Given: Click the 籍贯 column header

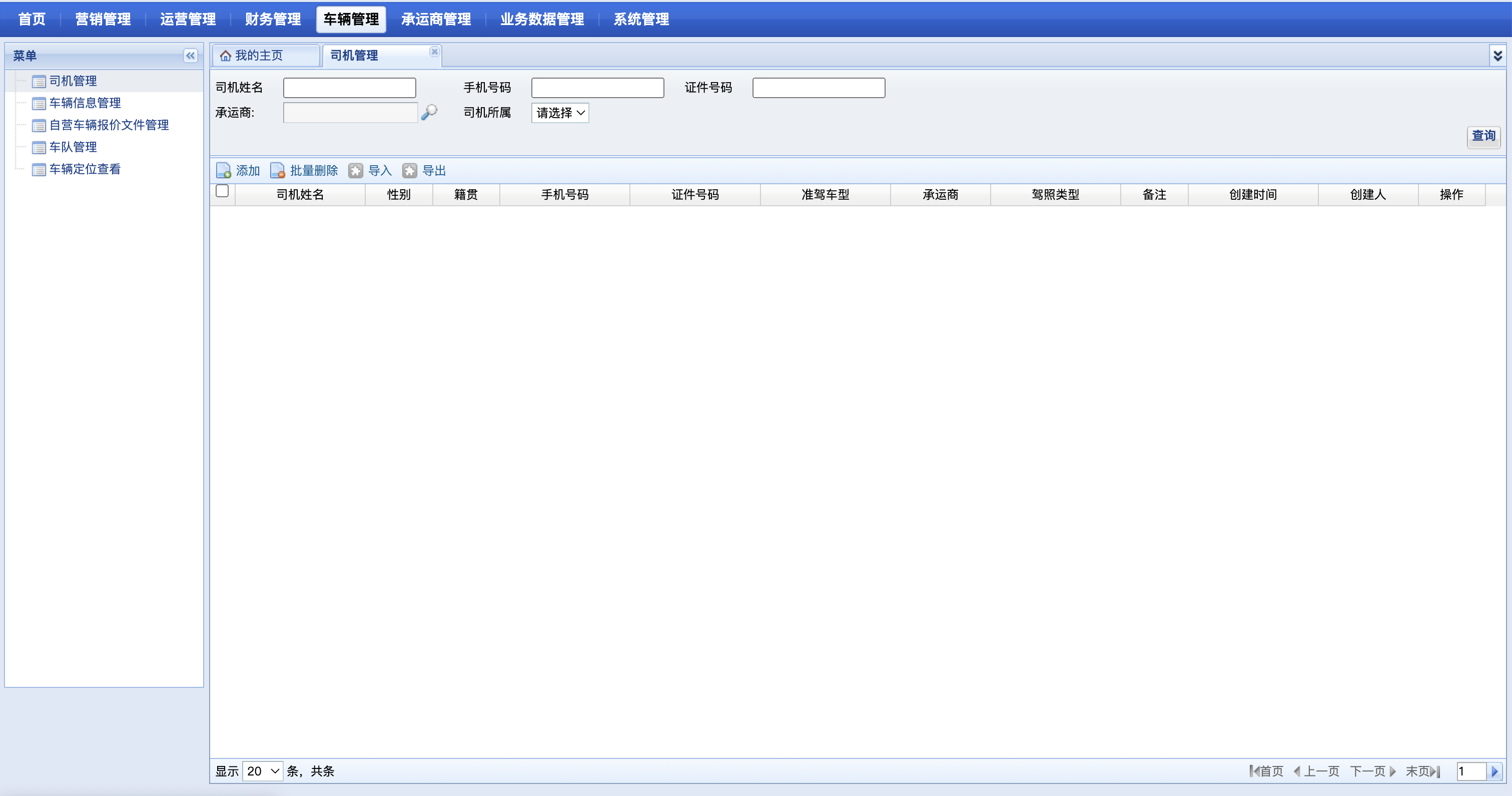Looking at the screenshot, I should (x=466, y=194).
